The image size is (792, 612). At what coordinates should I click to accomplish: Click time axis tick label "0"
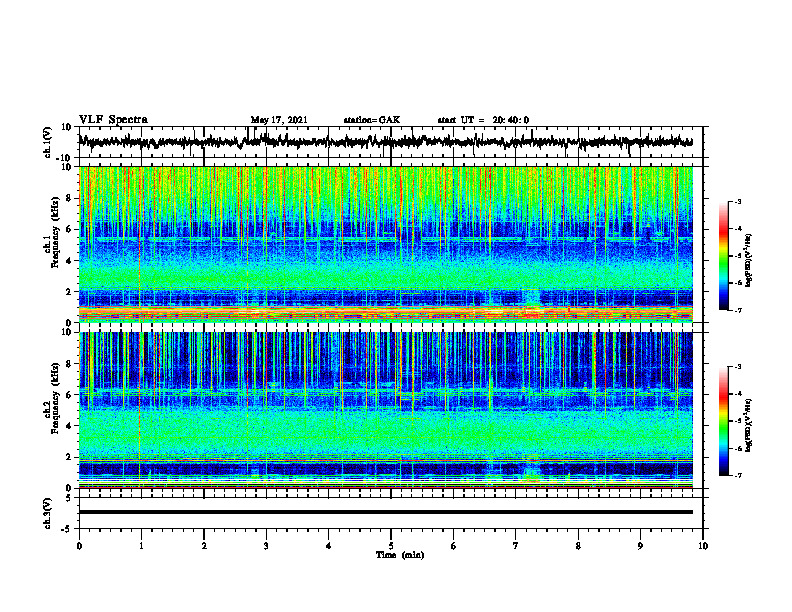click(x=79, y=546)
